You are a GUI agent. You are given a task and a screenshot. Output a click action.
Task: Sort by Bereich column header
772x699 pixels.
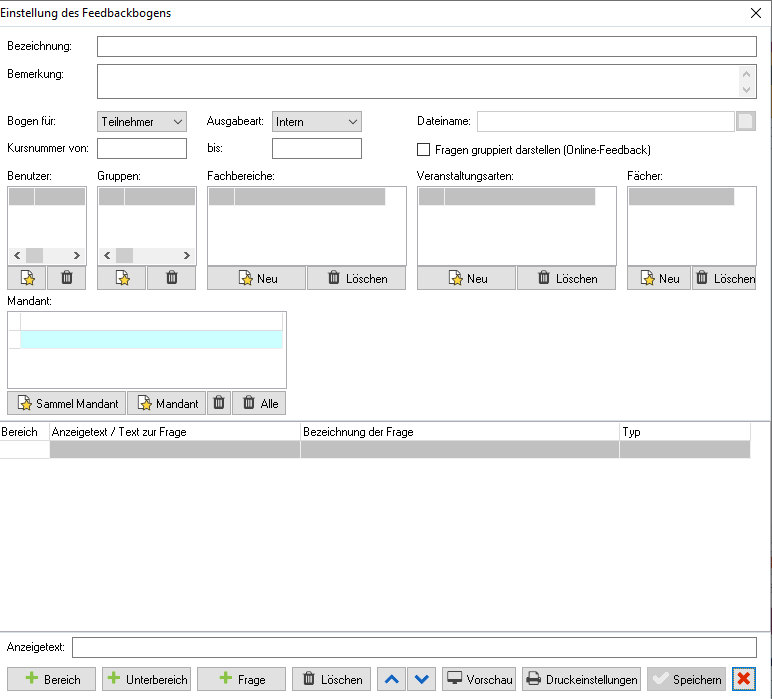pyautogui.click(x=25, y=432)
